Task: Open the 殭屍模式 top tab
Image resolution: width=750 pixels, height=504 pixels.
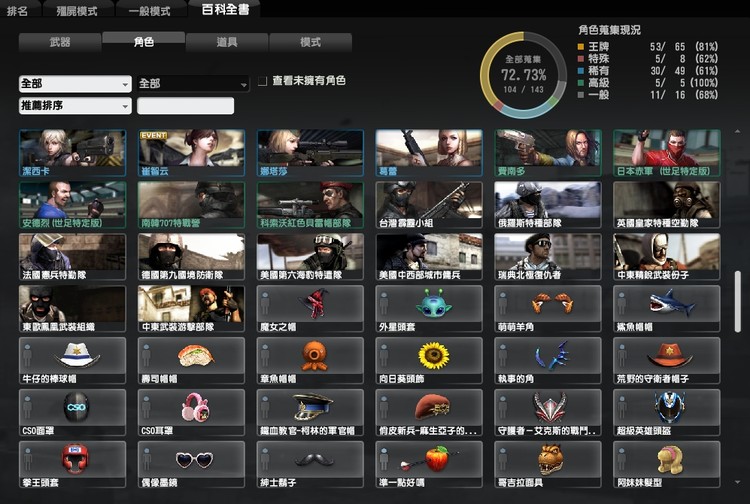Action: pyautogui.click(x=78, y=10)
